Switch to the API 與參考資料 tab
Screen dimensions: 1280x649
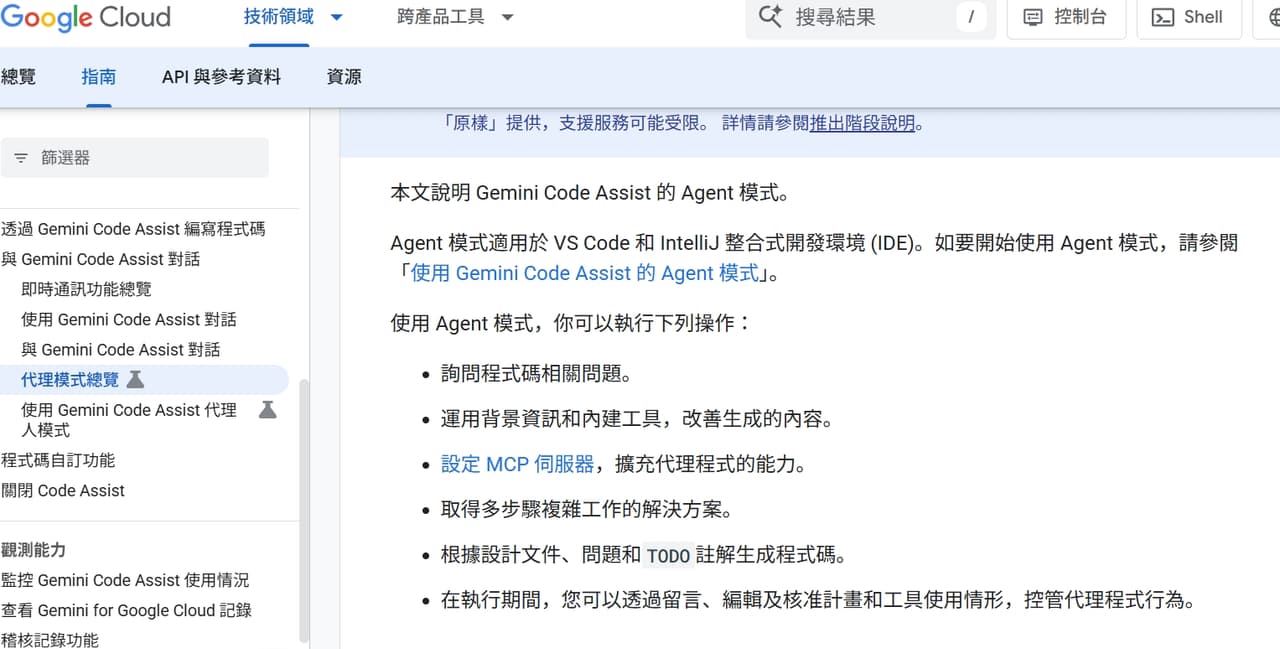coord(221,77)
